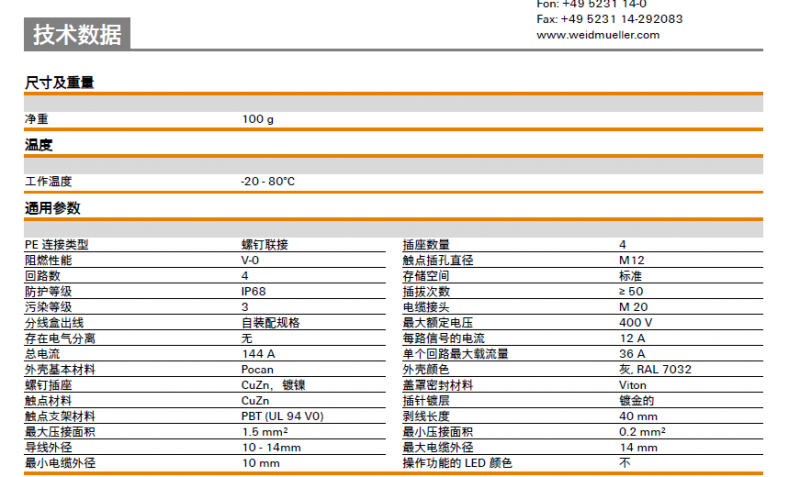
Task: Click the 操作功能的 LED 颜色 row label
Action: tap(457, 462)
